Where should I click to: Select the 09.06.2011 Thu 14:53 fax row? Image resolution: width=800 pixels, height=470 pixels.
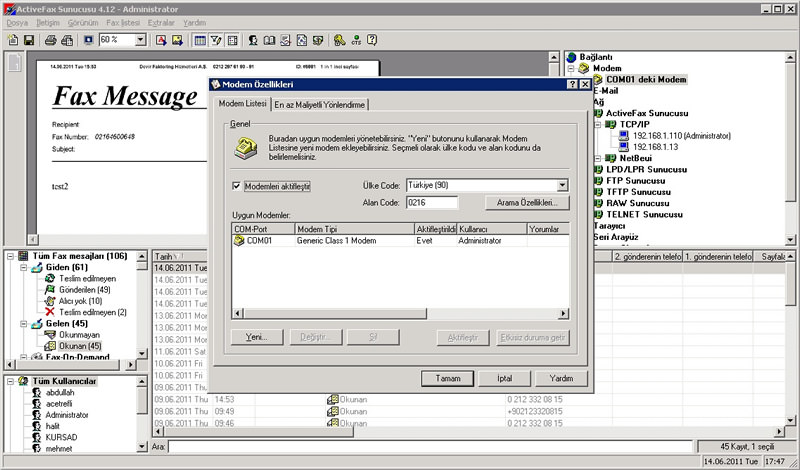point(468,400)
